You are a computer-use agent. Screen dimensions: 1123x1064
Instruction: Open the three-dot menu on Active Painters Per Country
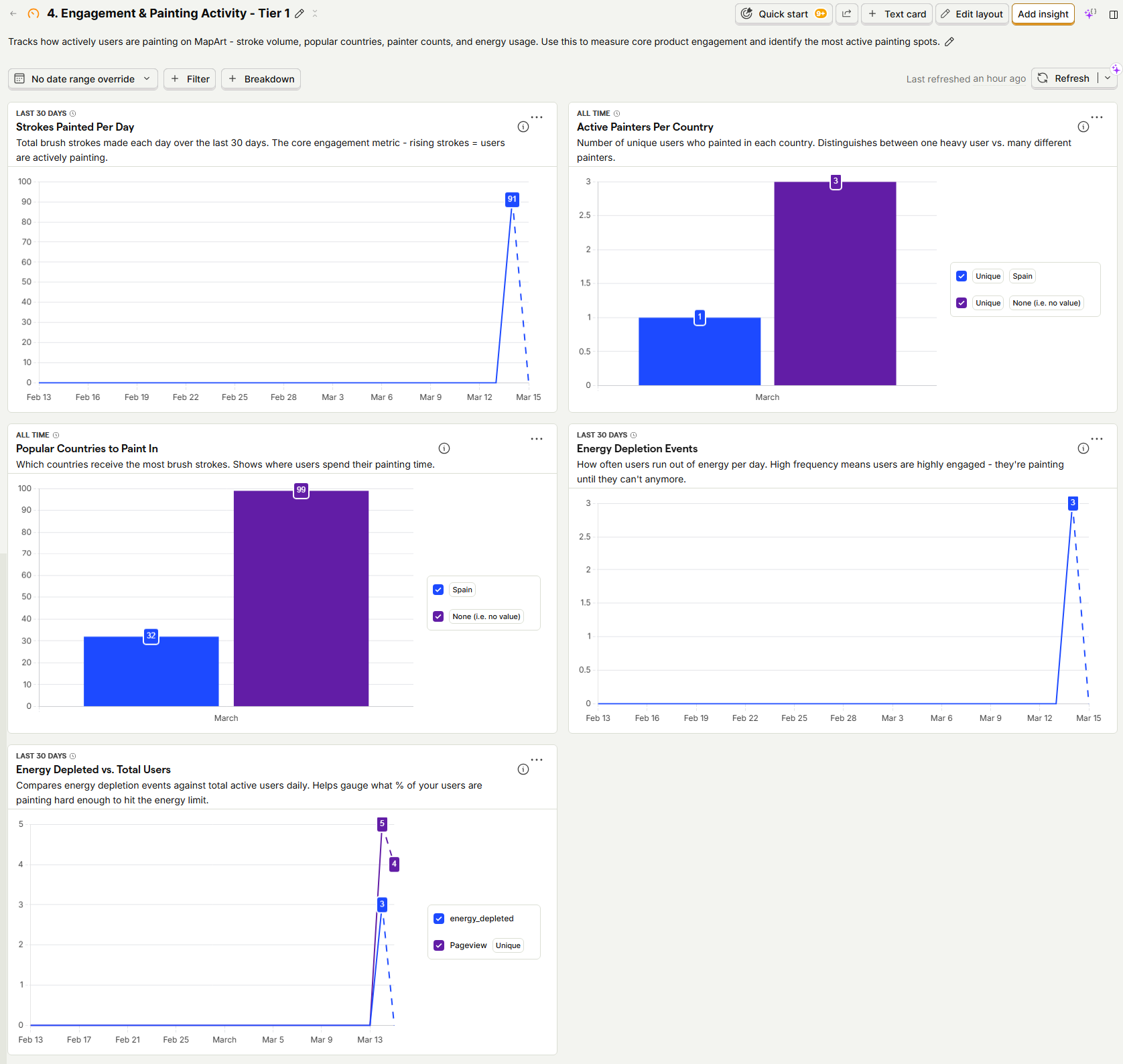(1097, 117)
